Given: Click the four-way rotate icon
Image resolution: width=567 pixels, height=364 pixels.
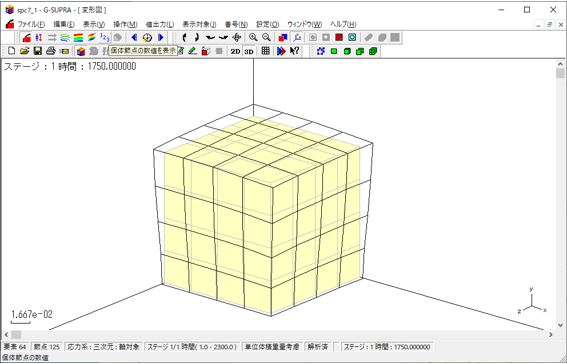Looking at the screenshot, I should 236,38.
